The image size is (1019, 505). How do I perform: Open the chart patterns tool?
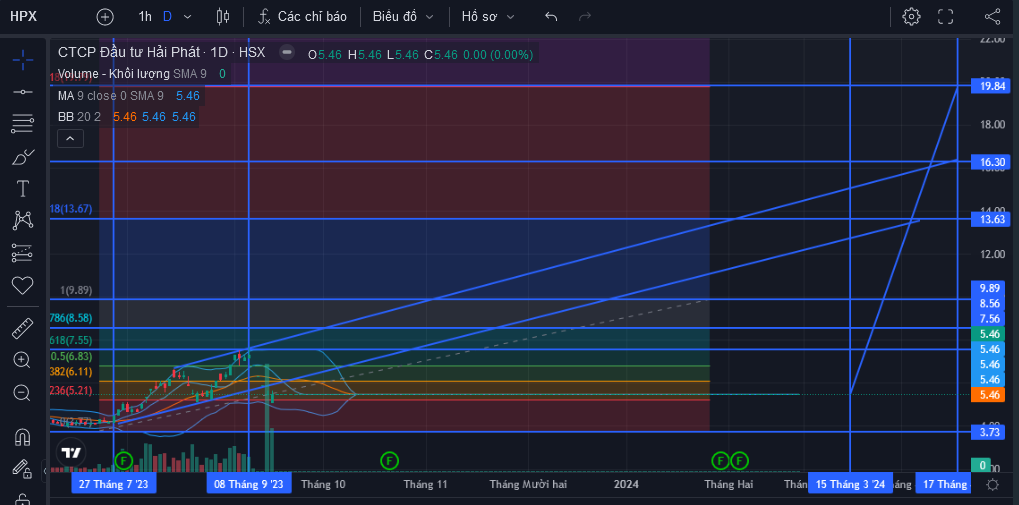point(23,220)
